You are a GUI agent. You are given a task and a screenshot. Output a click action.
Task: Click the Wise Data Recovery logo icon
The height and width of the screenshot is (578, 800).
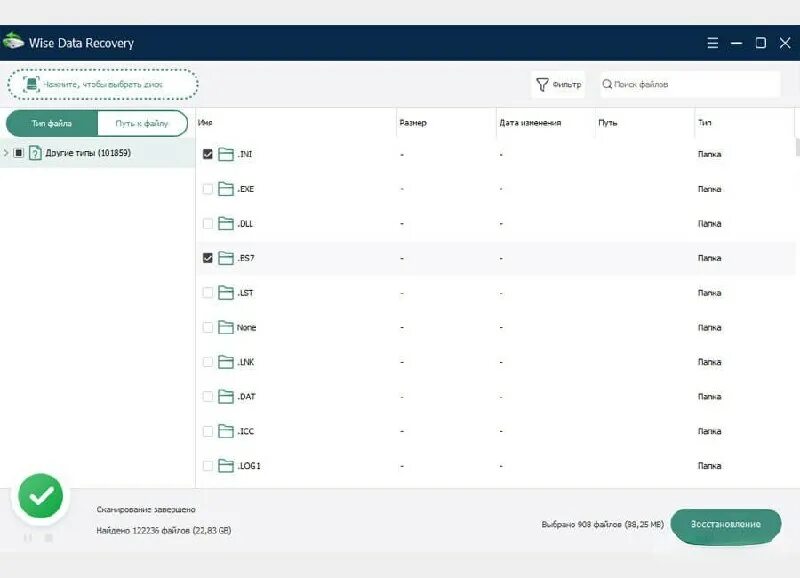13,41
